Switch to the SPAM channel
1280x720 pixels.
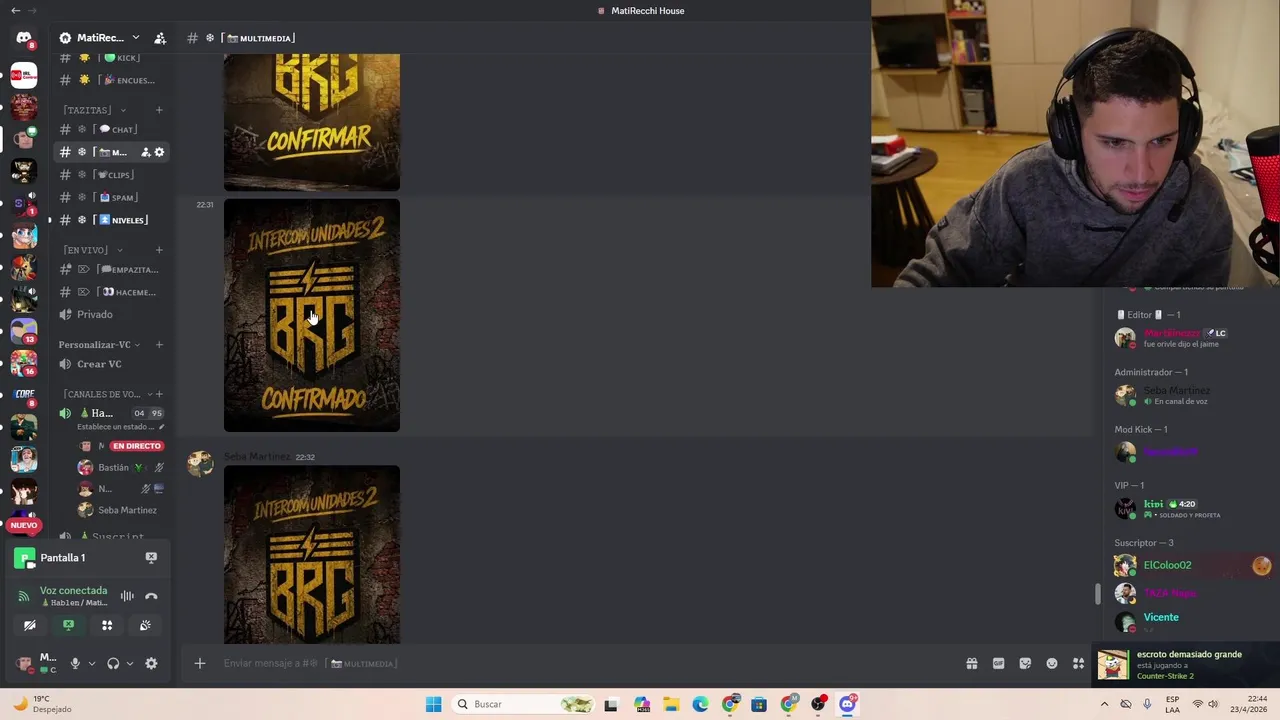tap(110, 197)
